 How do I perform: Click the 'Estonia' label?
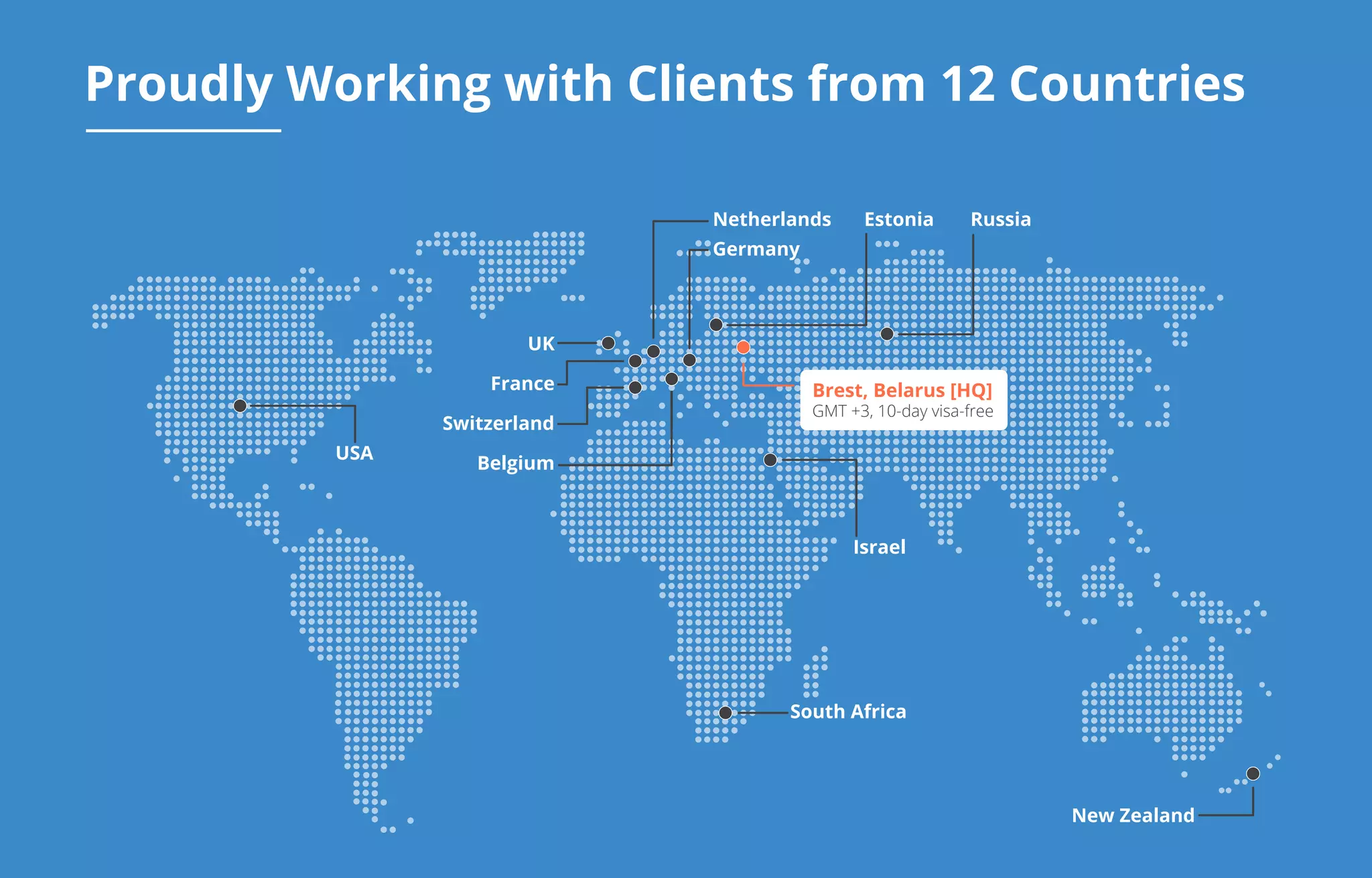click(x=898, y=219)
